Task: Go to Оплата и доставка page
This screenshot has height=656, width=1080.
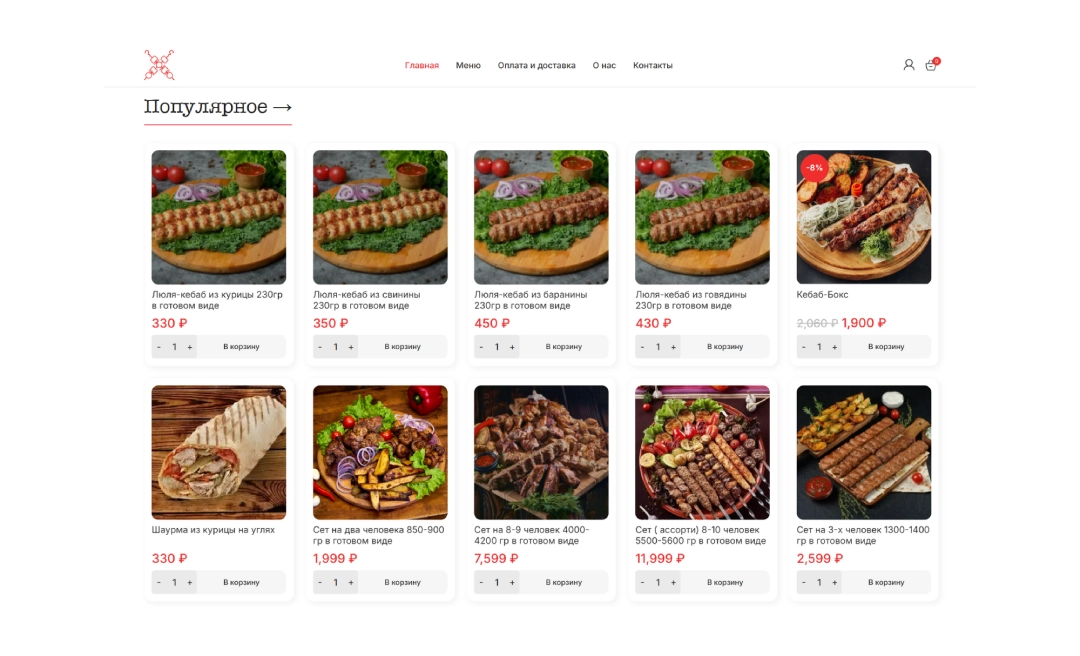Action: (x=537, y=65)
